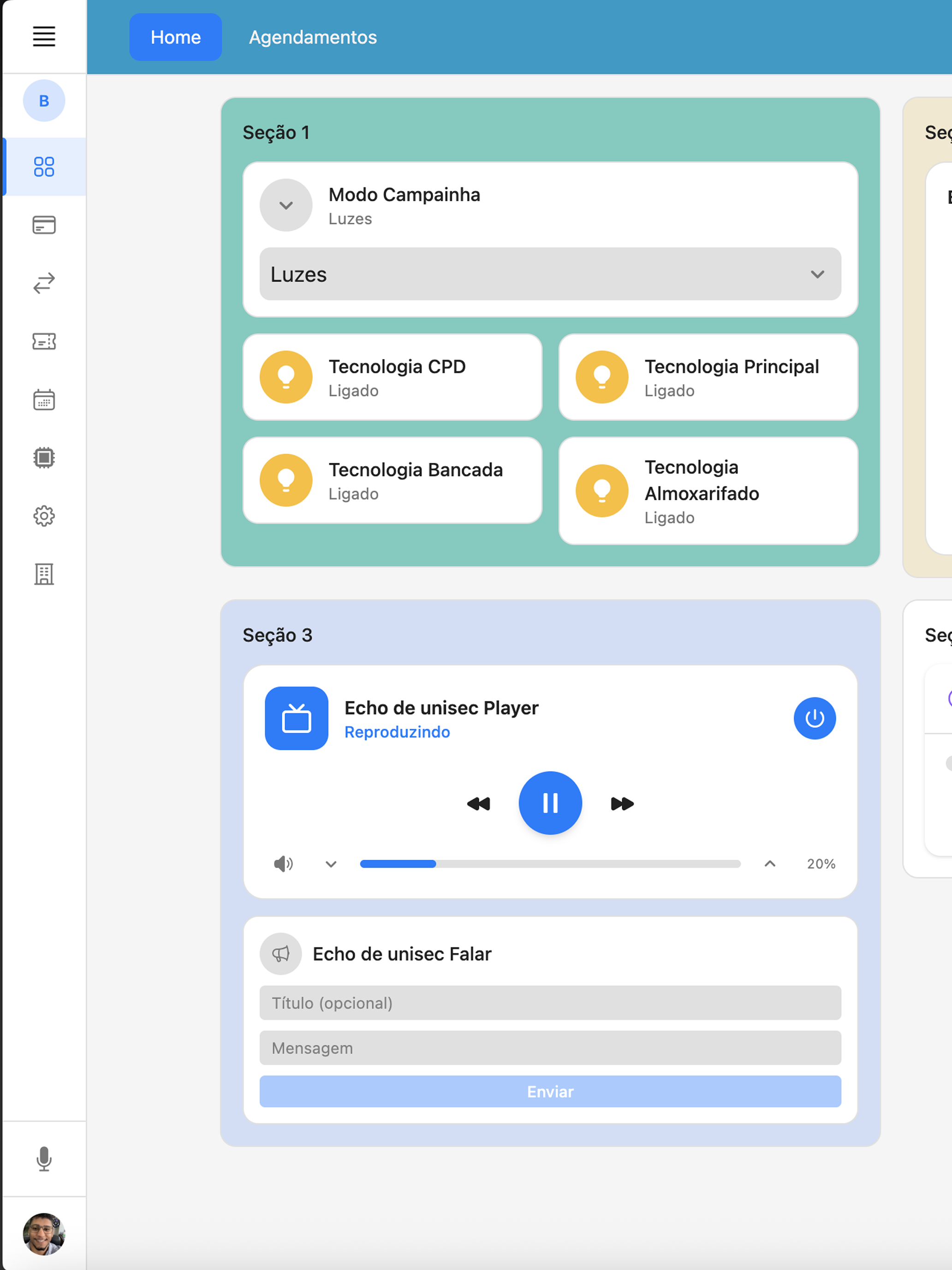Activate the microphone icon in sidebar

[44, 1159]
